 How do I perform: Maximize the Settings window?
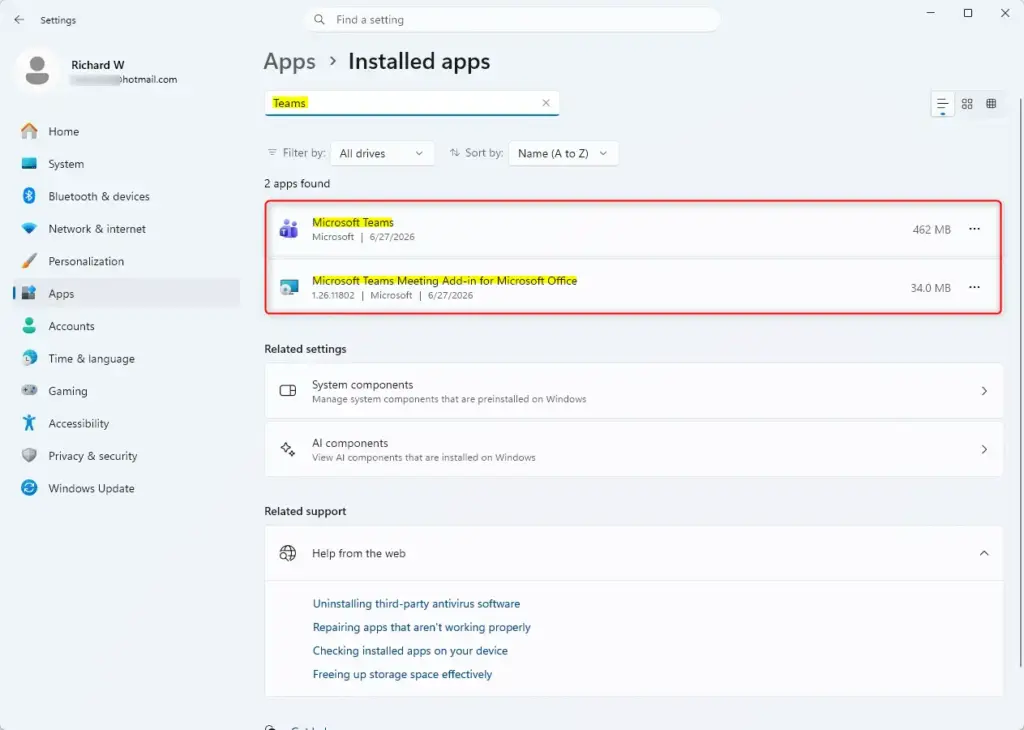(968, 13)
